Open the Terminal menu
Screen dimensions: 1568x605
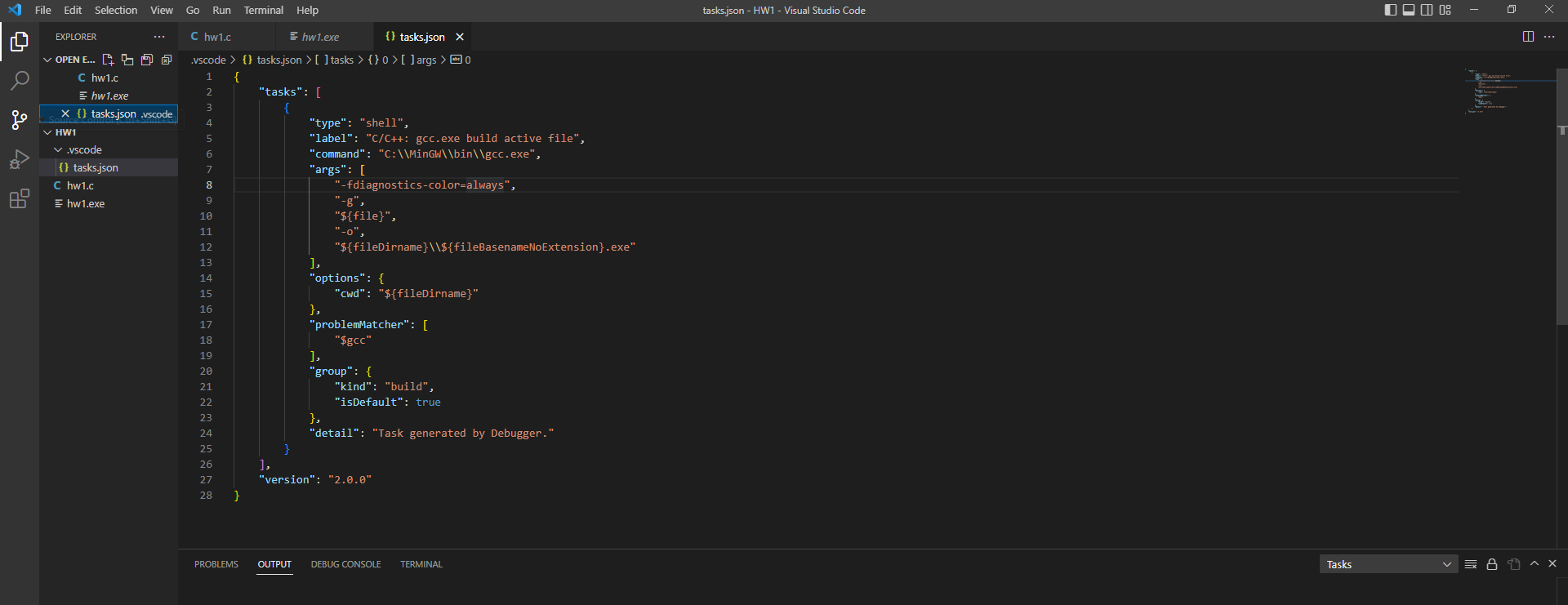[x=264, y=10]
